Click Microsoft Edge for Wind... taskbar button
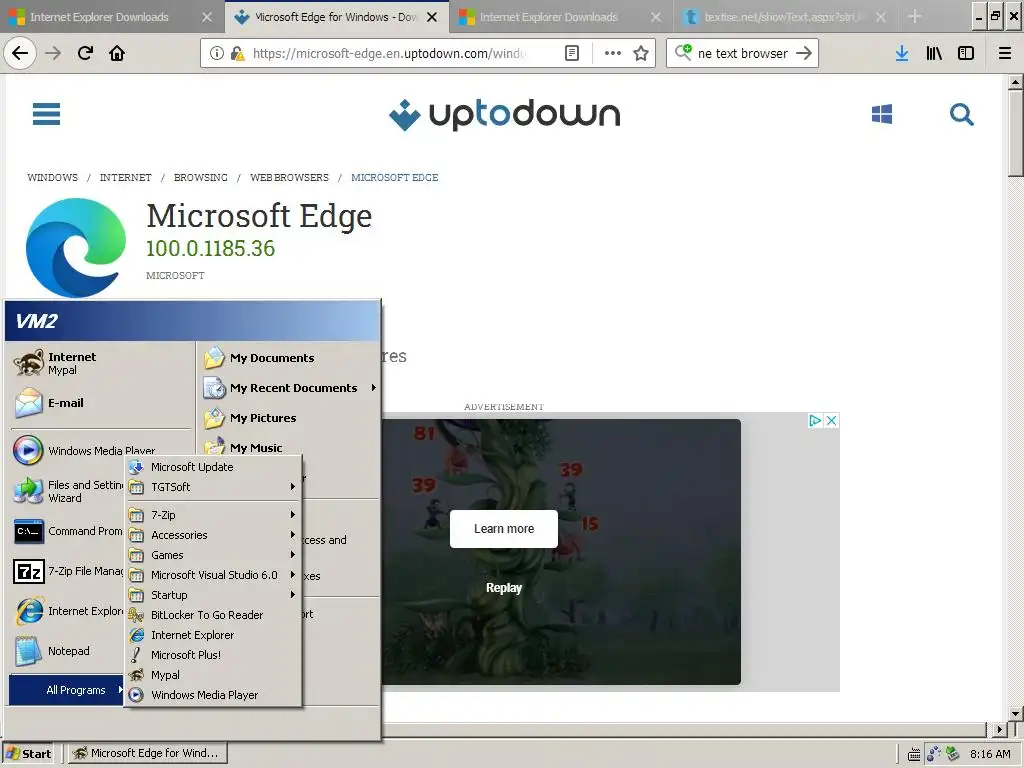This screenshot has height=768, width=1024. pos(146,753)
